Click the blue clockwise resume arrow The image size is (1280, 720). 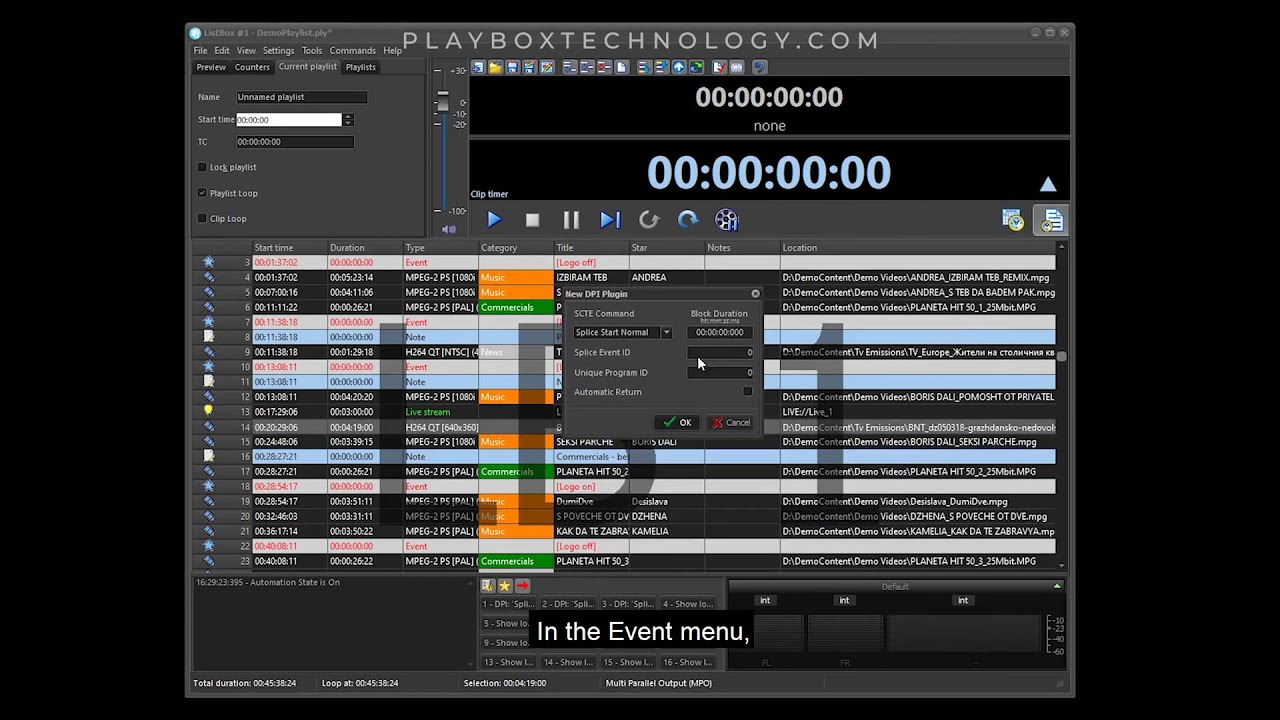click(x=687, y=220)
